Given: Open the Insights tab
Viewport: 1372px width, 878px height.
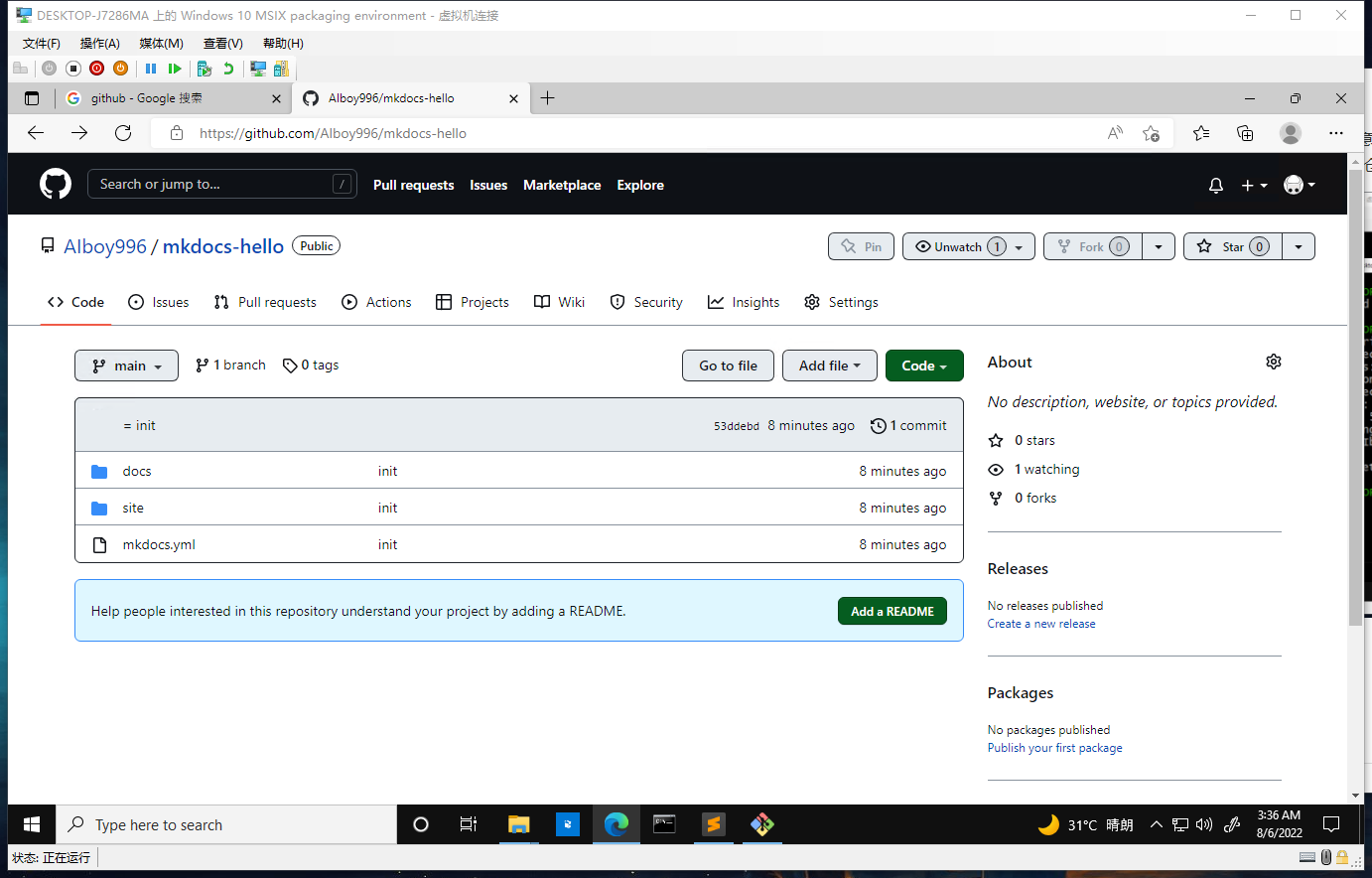Looking at the screenshot, I should tap(744, 302).
